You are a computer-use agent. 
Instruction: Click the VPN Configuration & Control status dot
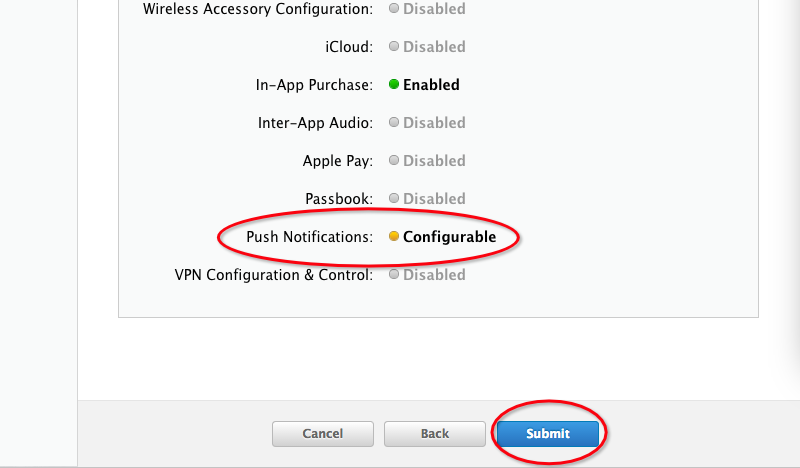tap(394, 274)
